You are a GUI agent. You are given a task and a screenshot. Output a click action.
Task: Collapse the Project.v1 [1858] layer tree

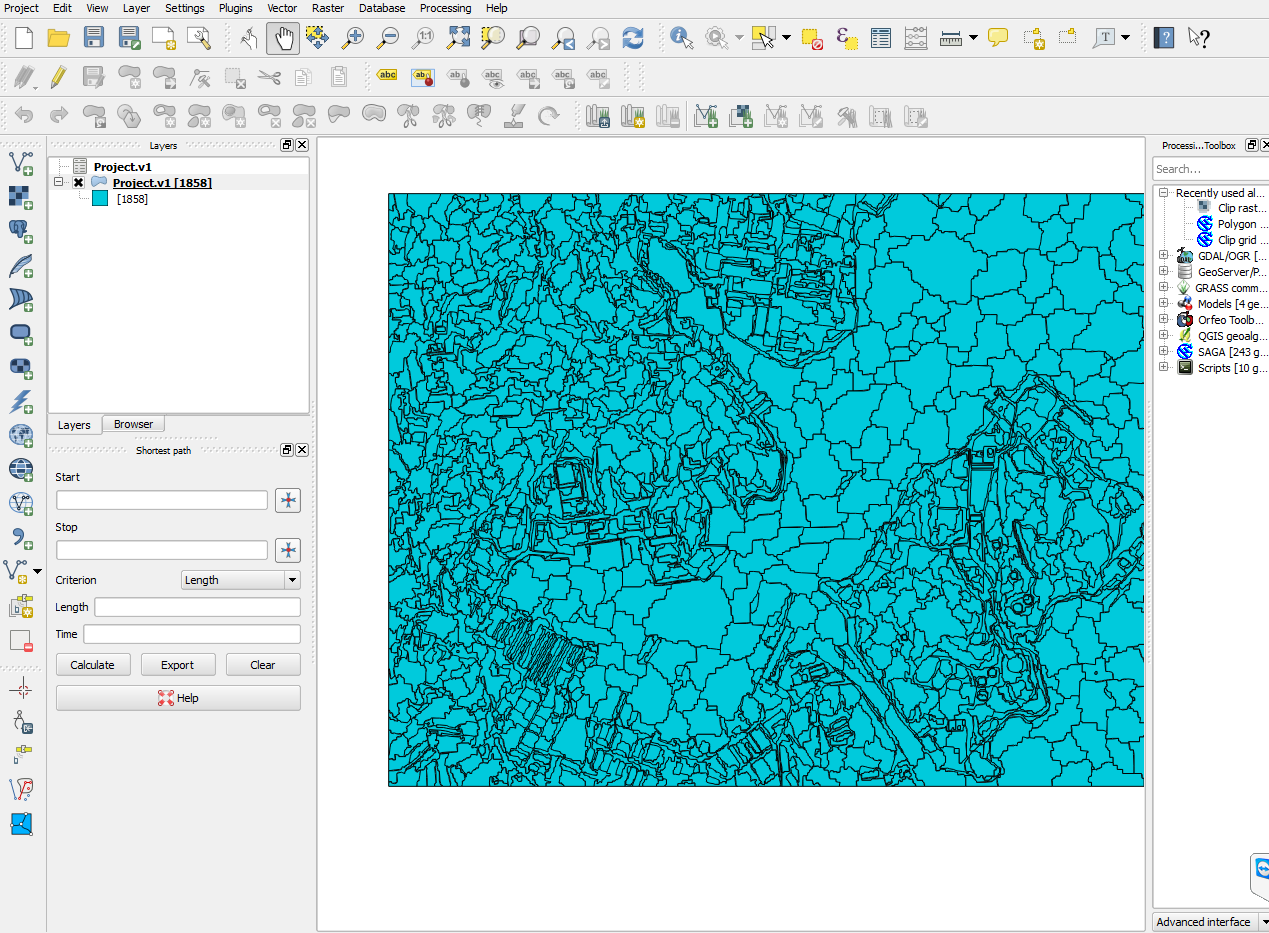(x=59, y=183)
